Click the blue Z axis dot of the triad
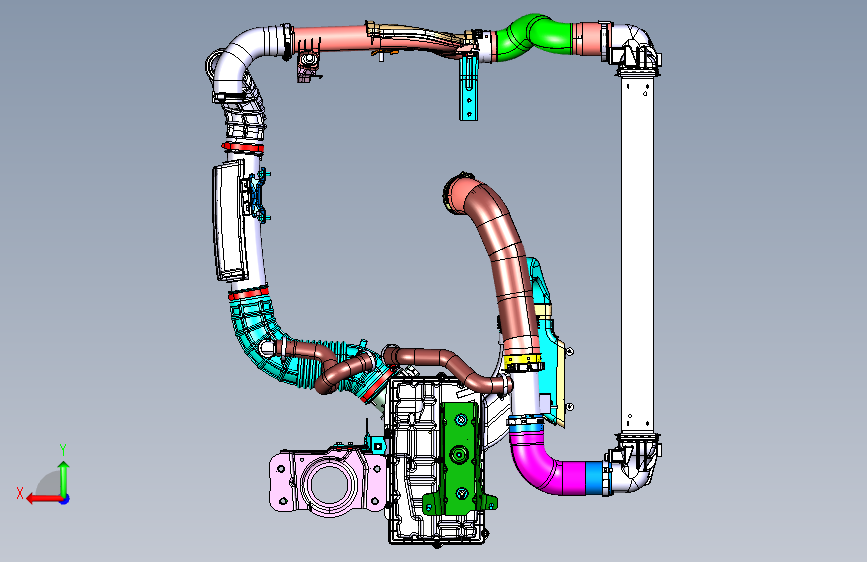867x562 pixels. (x=65, y=499)
